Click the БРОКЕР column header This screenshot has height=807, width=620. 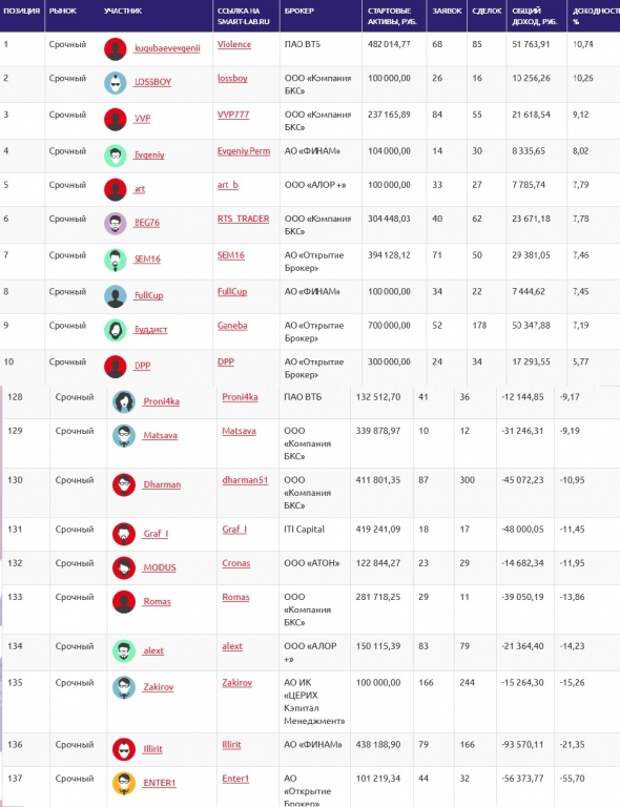point(297,9)
